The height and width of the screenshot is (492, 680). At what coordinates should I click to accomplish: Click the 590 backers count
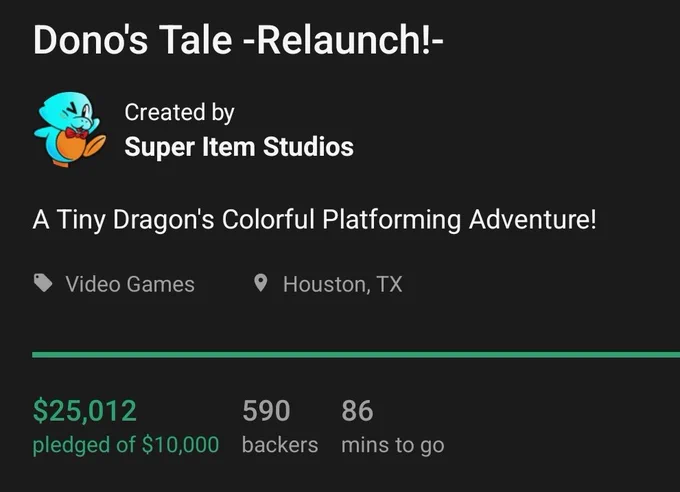click(266, 410)
